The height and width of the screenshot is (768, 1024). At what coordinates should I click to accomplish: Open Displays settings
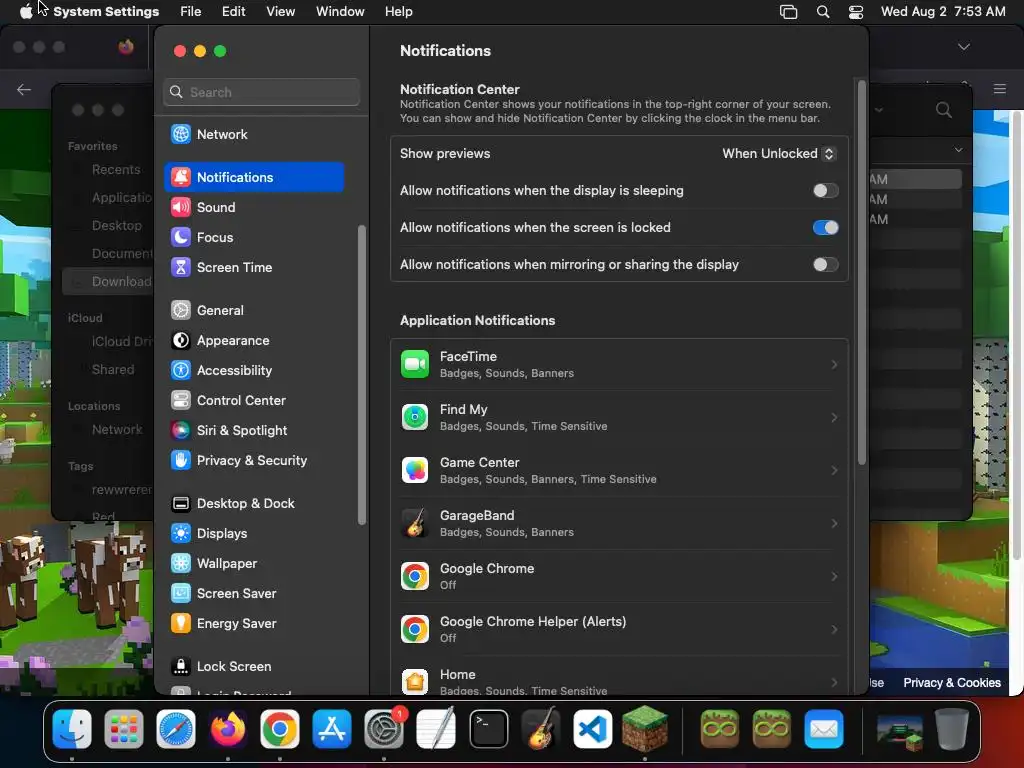254,534
